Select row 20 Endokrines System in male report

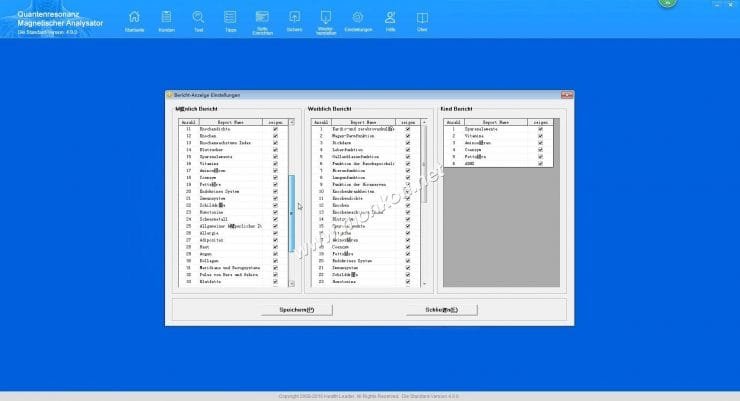(233, 192)
